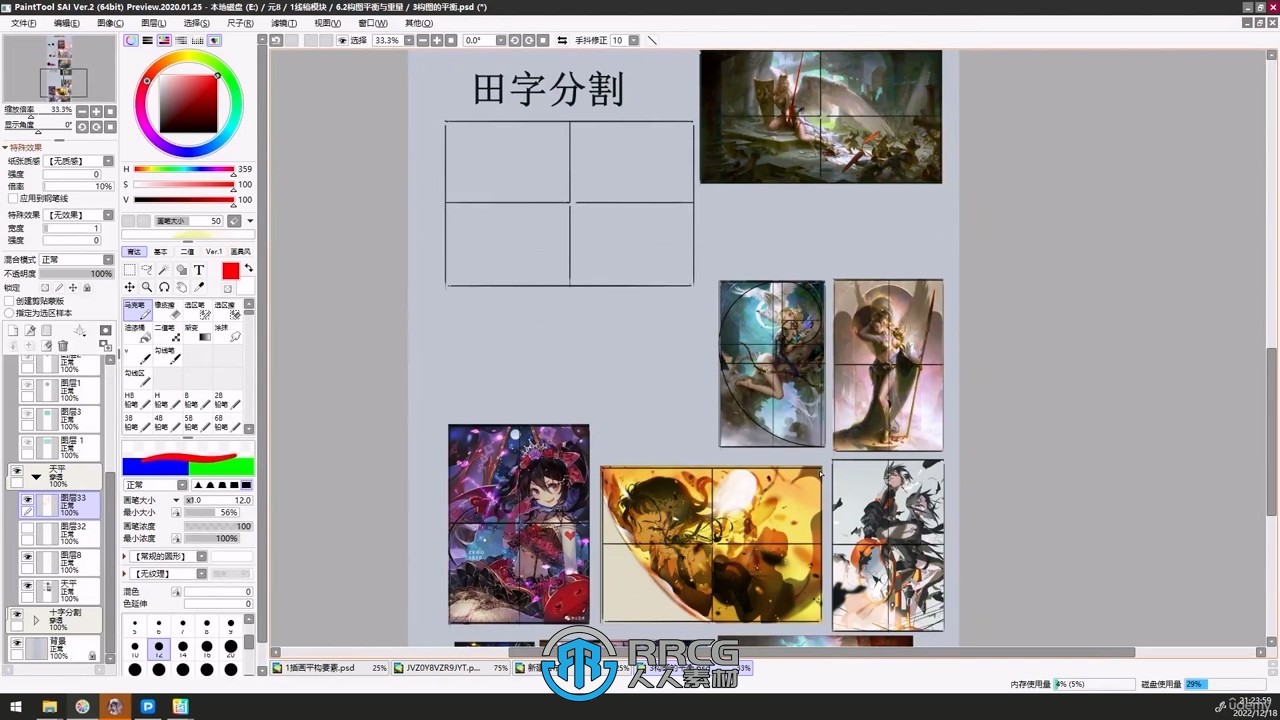Viewport: 1280px width, 720px height.
Task: Select the magic wand tool
Action: pos(164,270)
